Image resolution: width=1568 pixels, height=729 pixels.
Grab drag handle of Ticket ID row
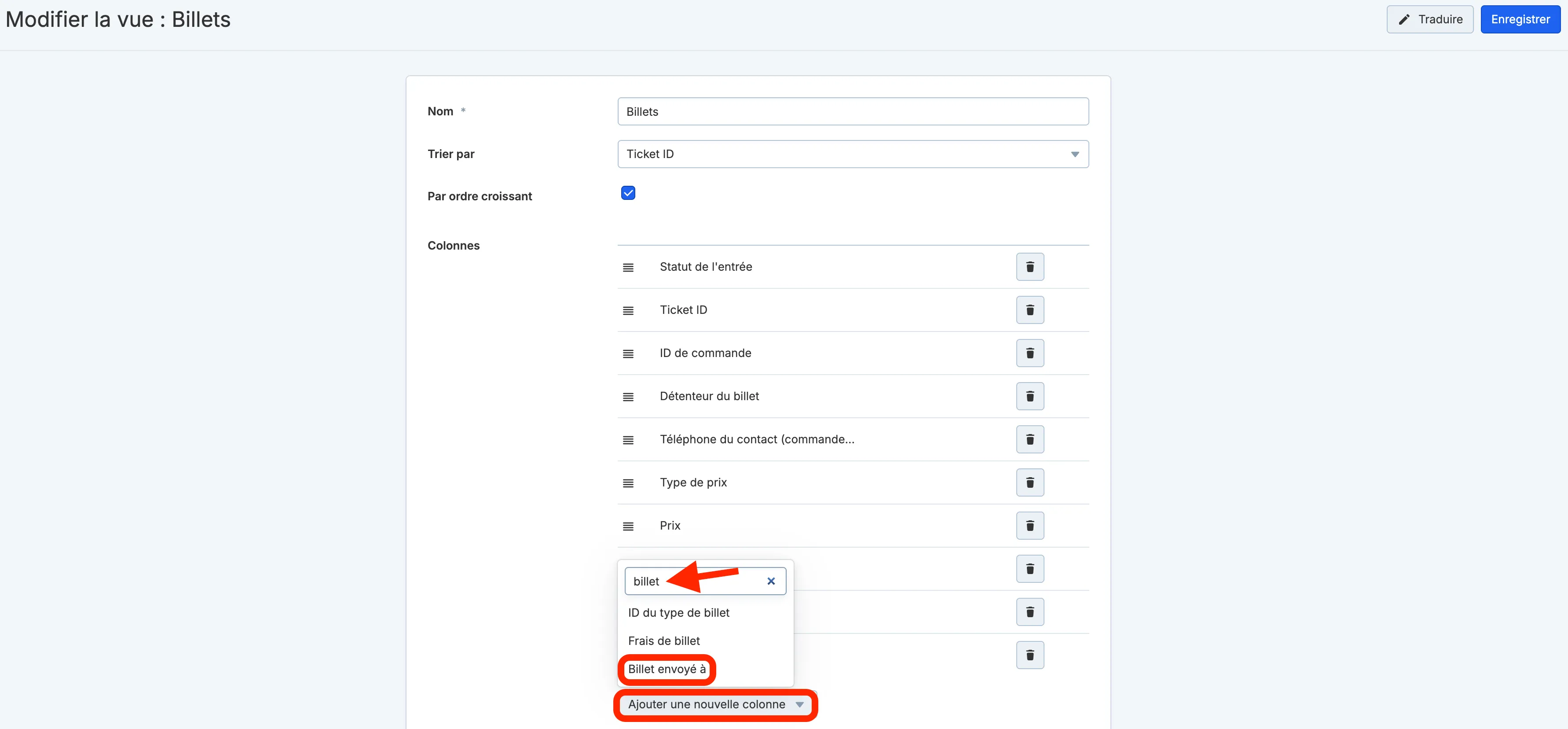(x=628, y=311)
